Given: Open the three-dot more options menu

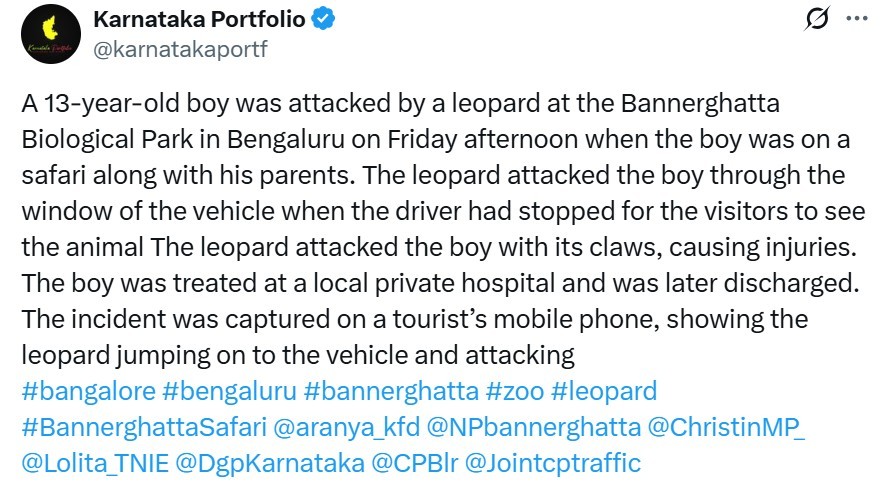Looking at the screenshot, I should 857,19.
